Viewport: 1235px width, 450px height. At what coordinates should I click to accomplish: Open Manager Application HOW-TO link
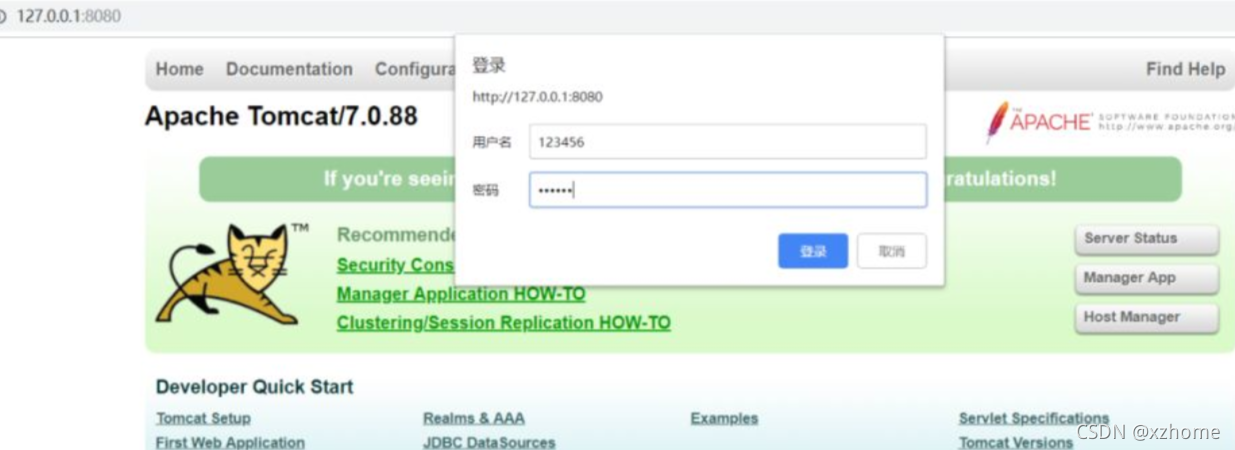click(461, 294)
